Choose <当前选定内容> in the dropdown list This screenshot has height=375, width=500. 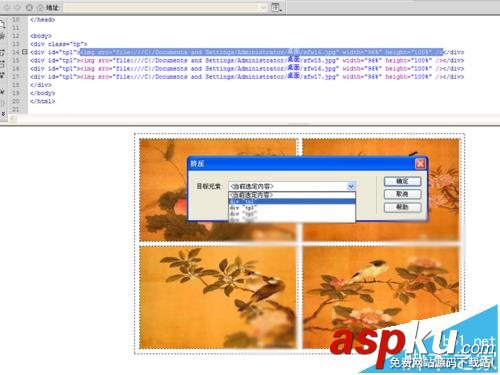click(x=292, y=195)
